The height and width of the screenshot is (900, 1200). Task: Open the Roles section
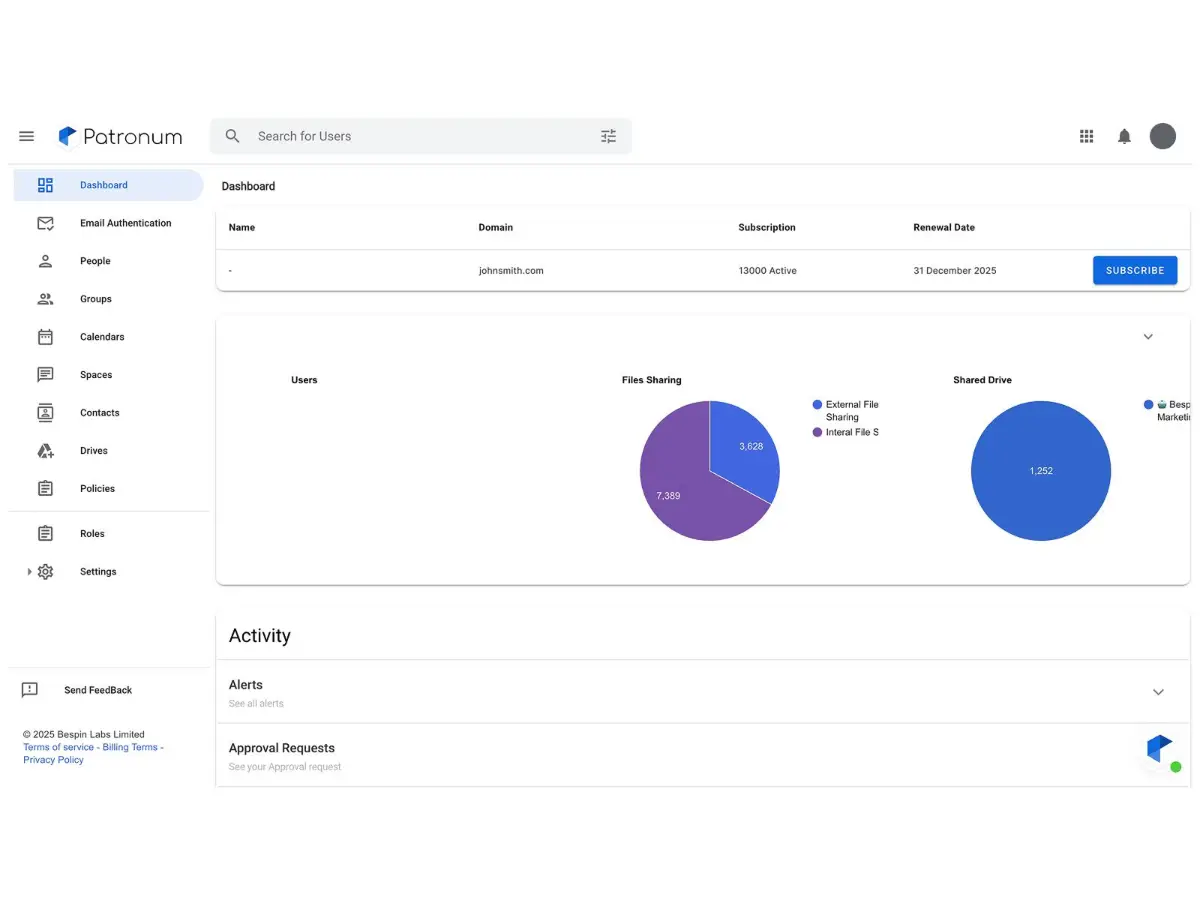click(92, 533)
